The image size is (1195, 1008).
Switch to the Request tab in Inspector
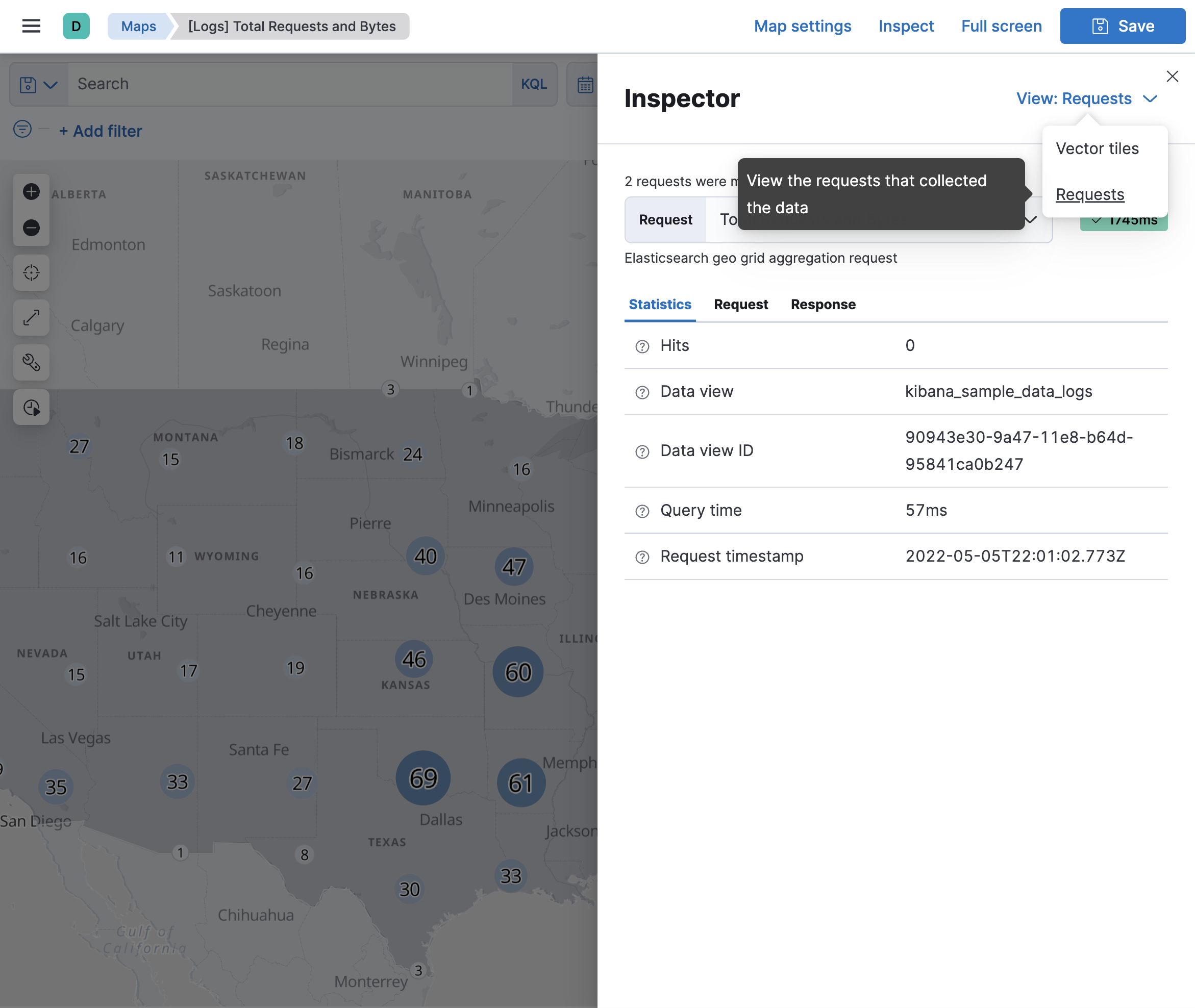[x=741, y=304]
